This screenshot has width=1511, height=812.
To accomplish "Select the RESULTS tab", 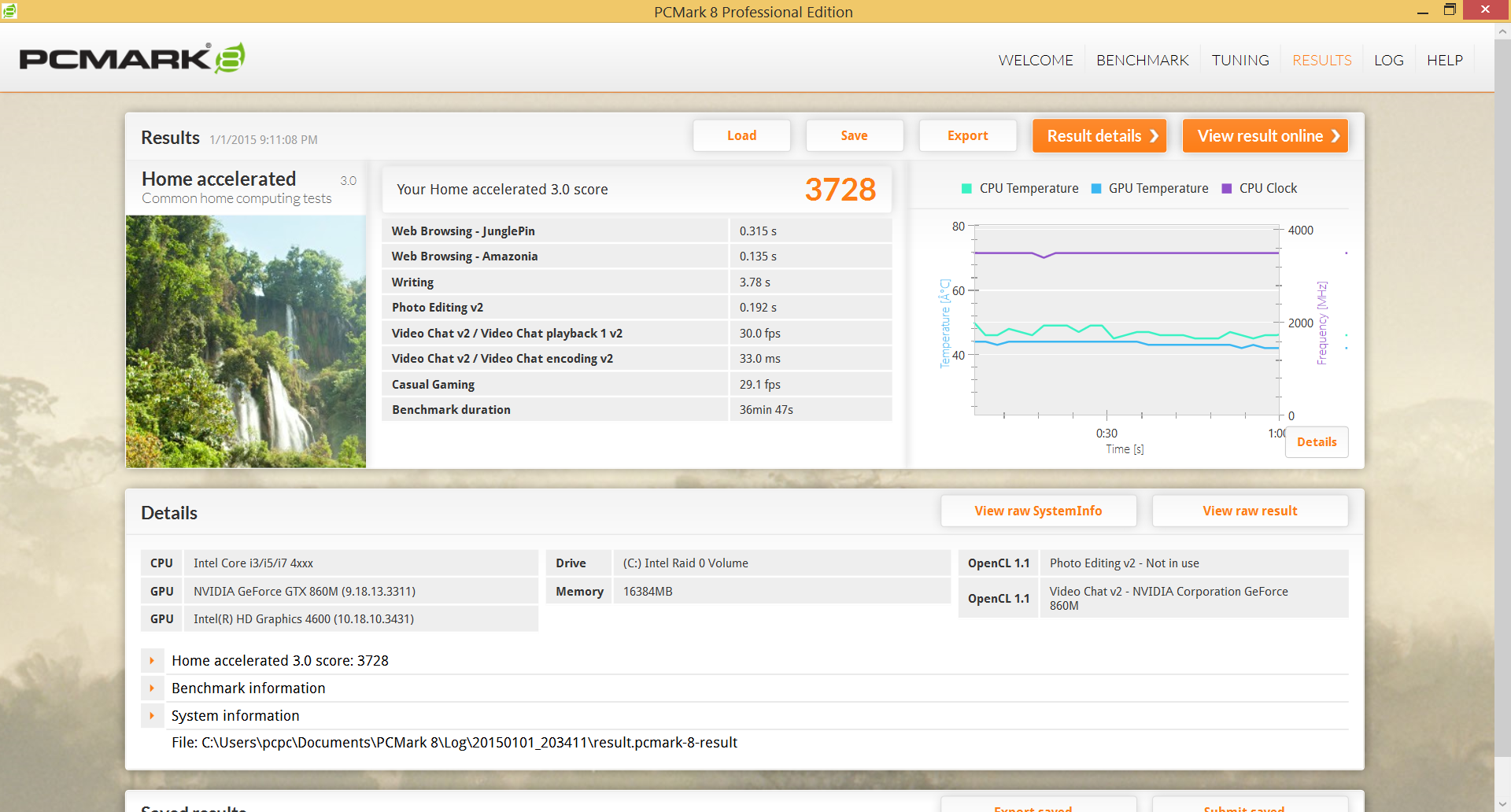I will coord(1322,61).
